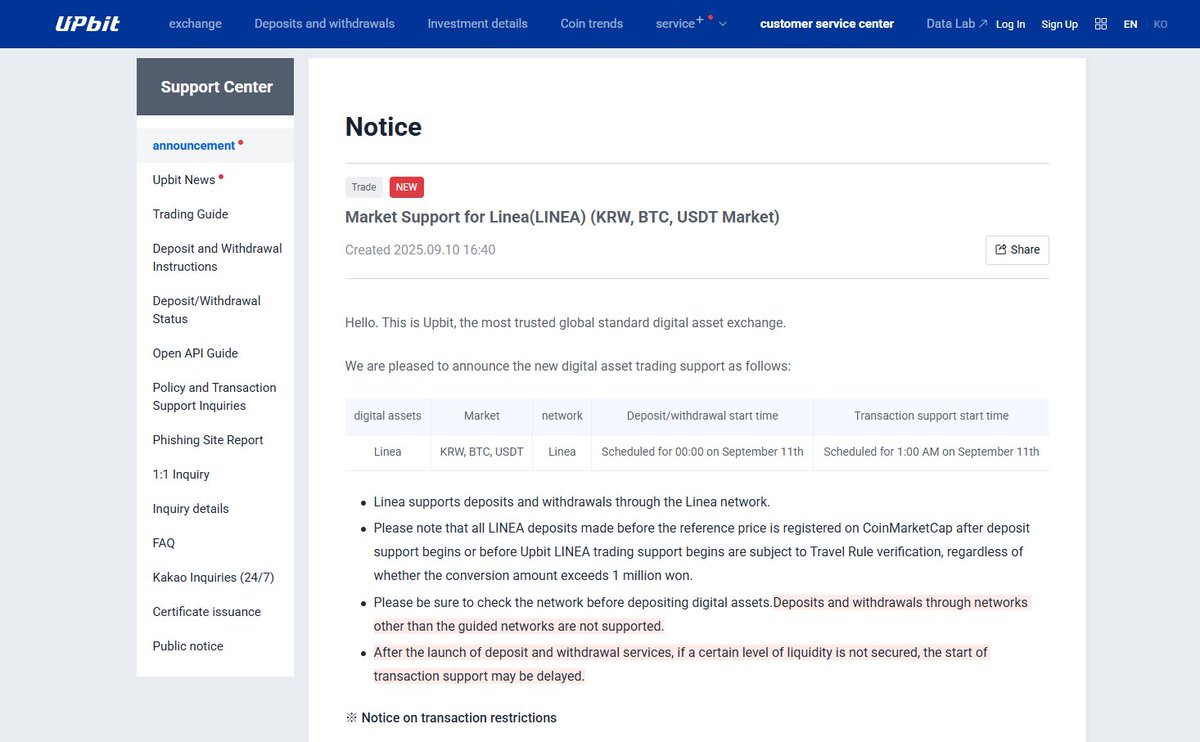Select announcement in sidebar
Image resolution: width=1200 pixels, height=742 pixels.
215,145
